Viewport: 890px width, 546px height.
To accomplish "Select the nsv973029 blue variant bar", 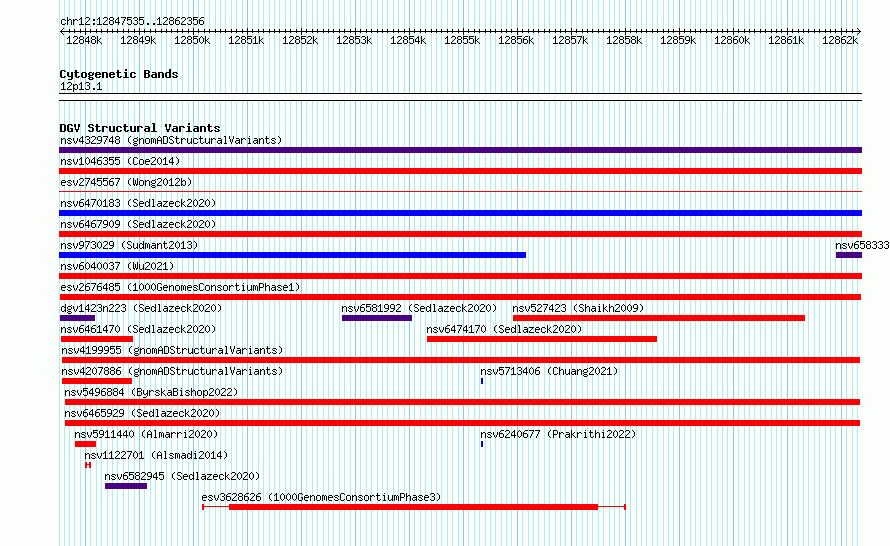I will coord(292,255).
